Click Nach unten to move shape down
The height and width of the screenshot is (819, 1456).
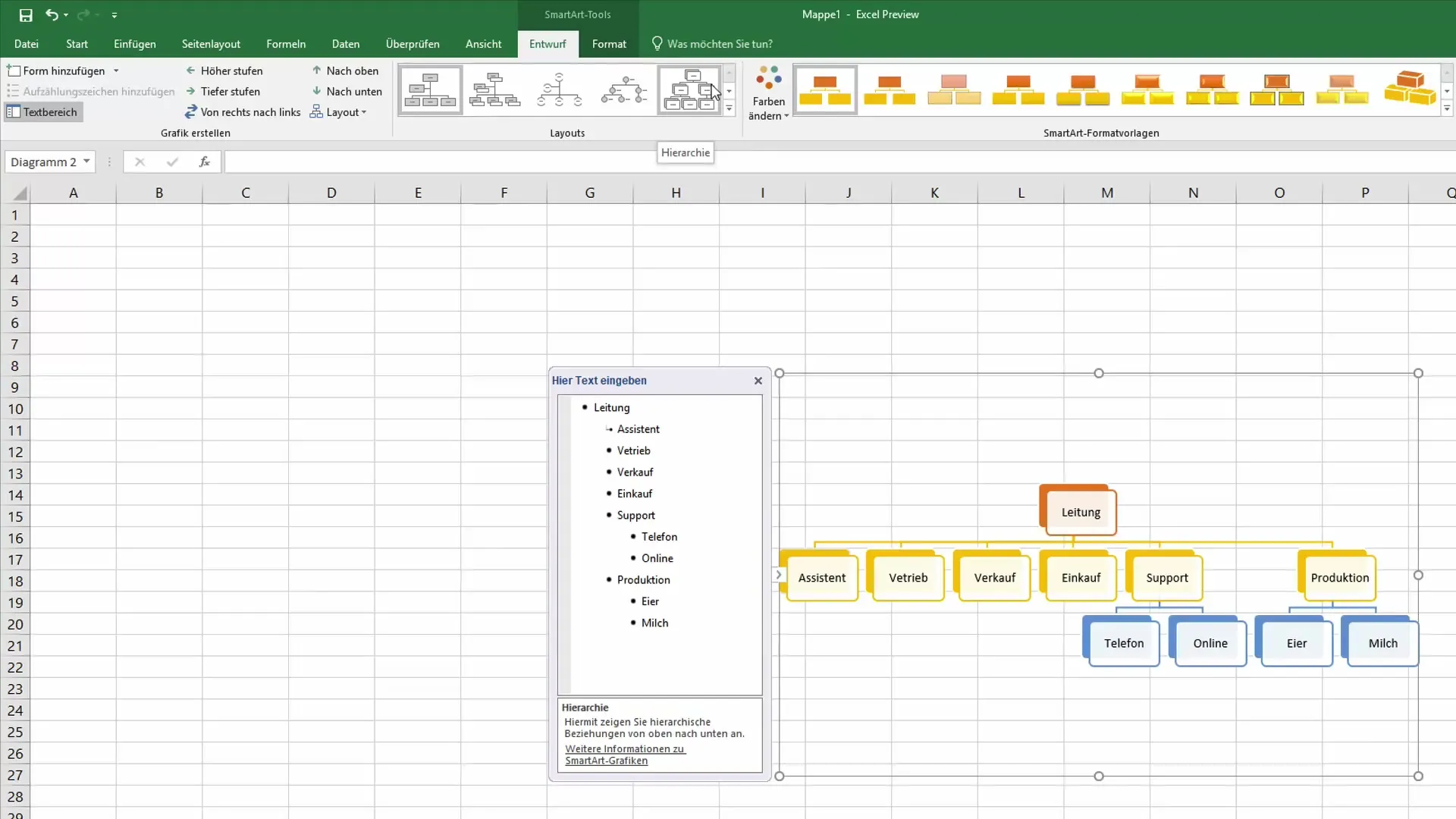[x=347, y=91]
